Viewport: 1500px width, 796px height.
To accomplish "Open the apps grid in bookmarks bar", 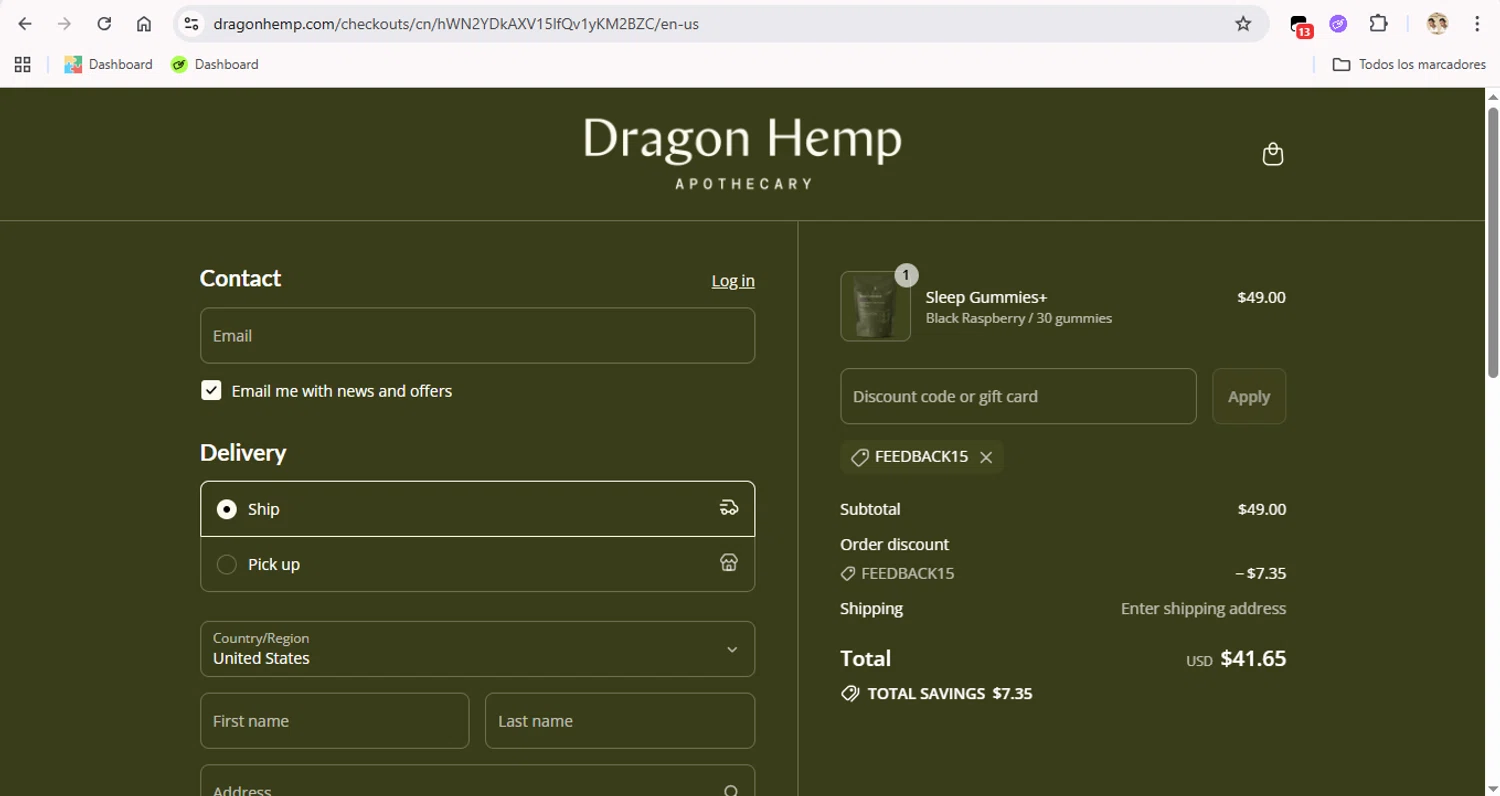I will tap(23, 64).
